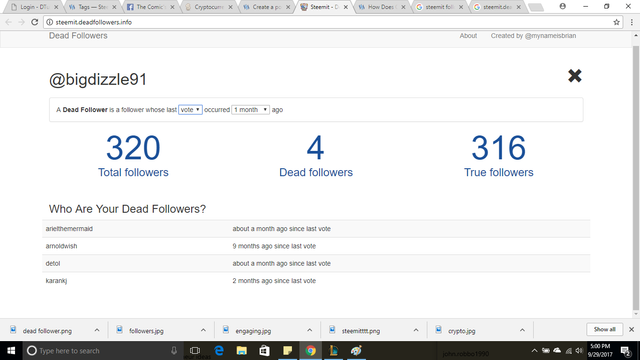
Task: Open File Explorer from the taskbar
Action: [x=242, y=351]
